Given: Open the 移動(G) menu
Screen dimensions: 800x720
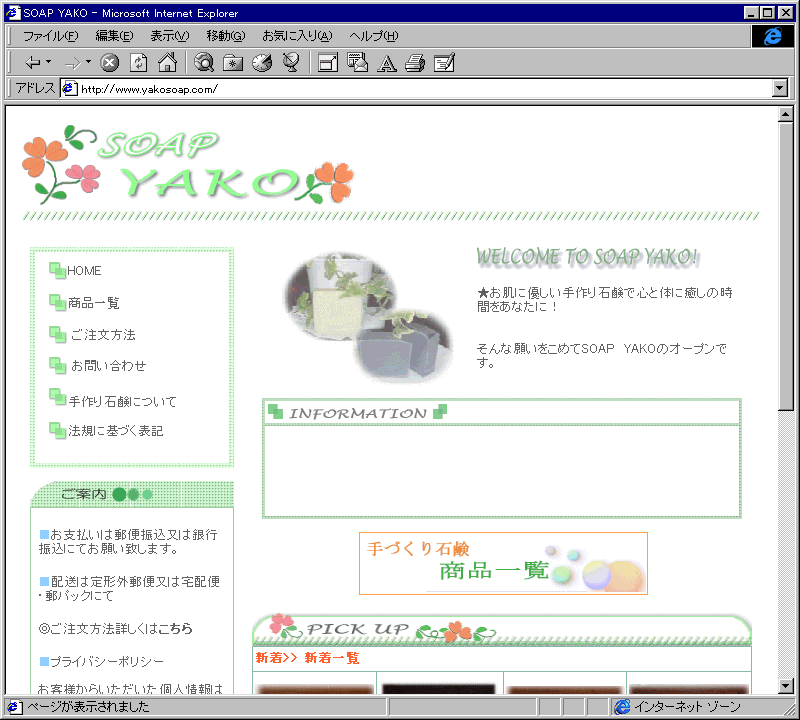Looking at the screenshot, I should pyautogui.click(x=226, y=36).
